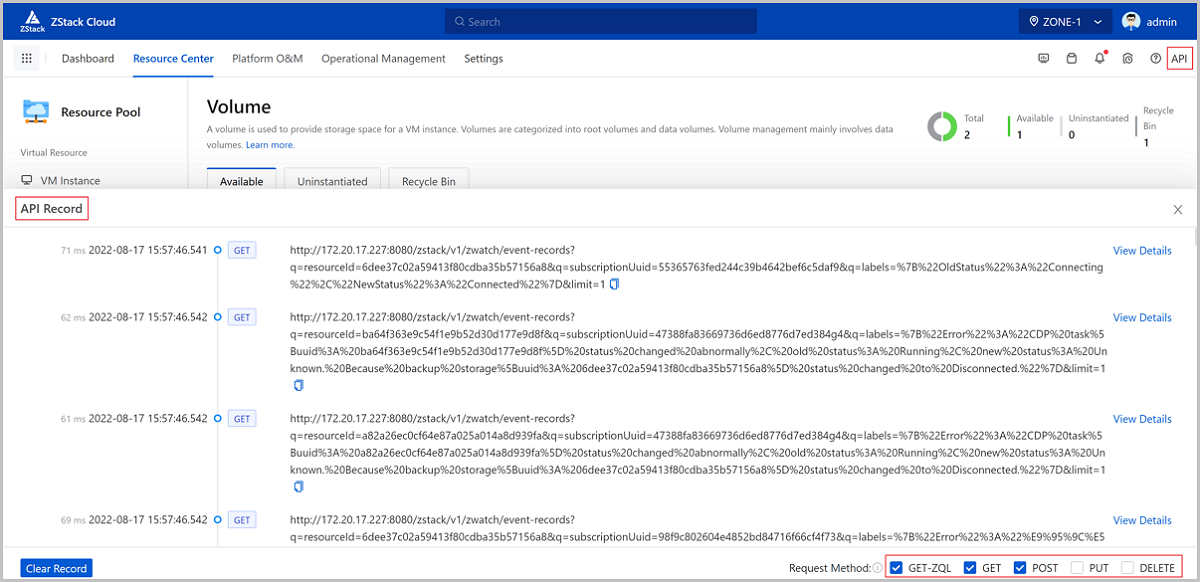
Task: Click the help question mark icon
Action: click(x=1155, y=59)
